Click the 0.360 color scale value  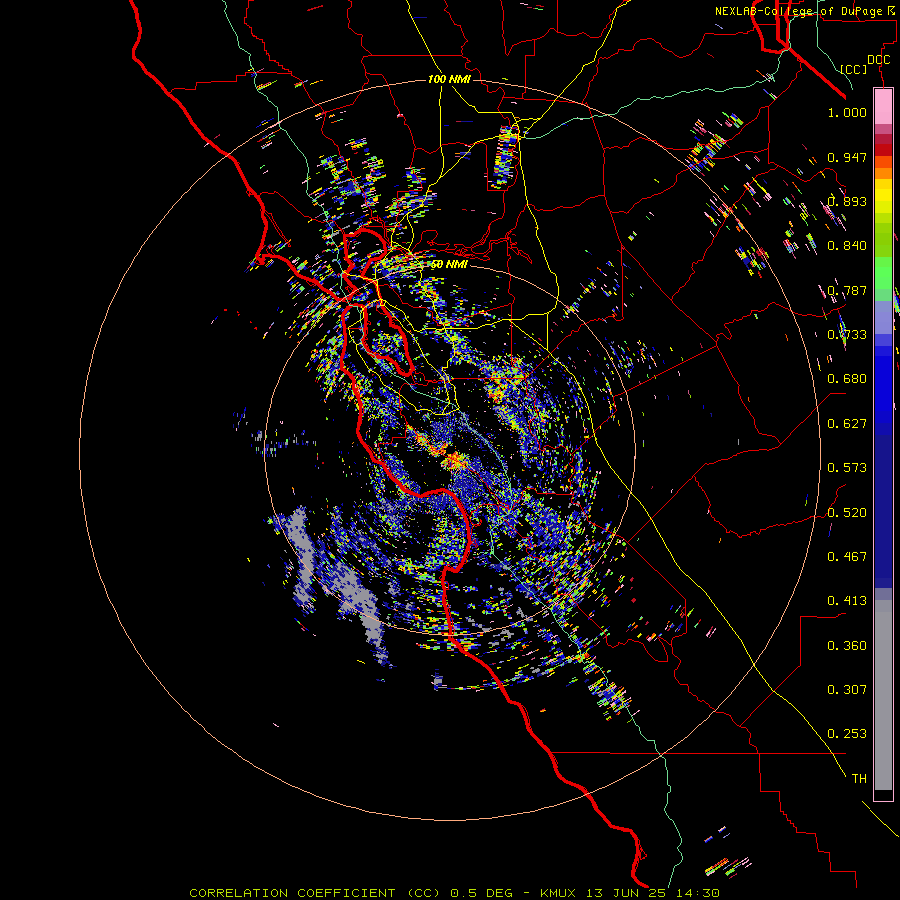(847, 646)
